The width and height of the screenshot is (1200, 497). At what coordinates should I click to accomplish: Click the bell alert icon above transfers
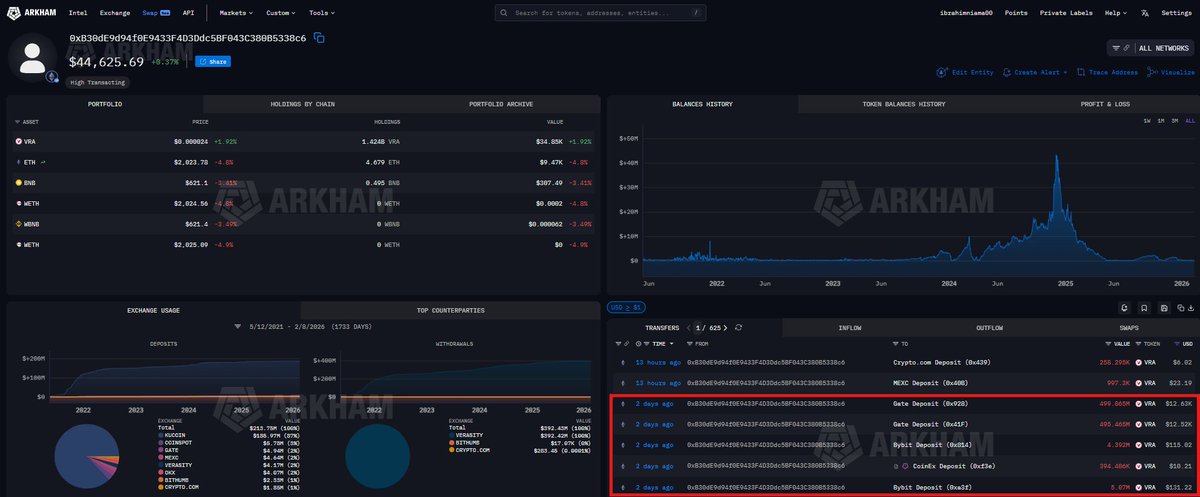pyautogui.click(x=1125, y=308)
